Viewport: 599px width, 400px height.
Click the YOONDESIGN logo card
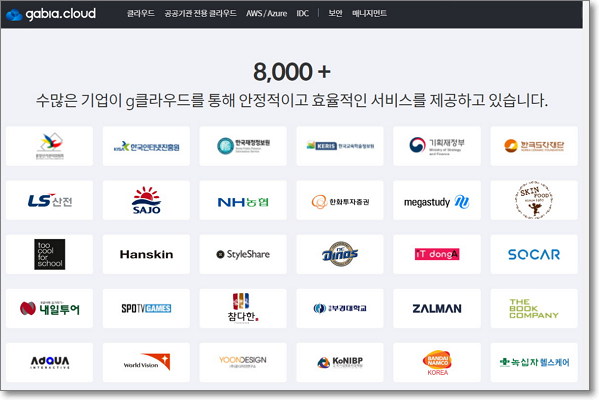(x=243, y=362)
